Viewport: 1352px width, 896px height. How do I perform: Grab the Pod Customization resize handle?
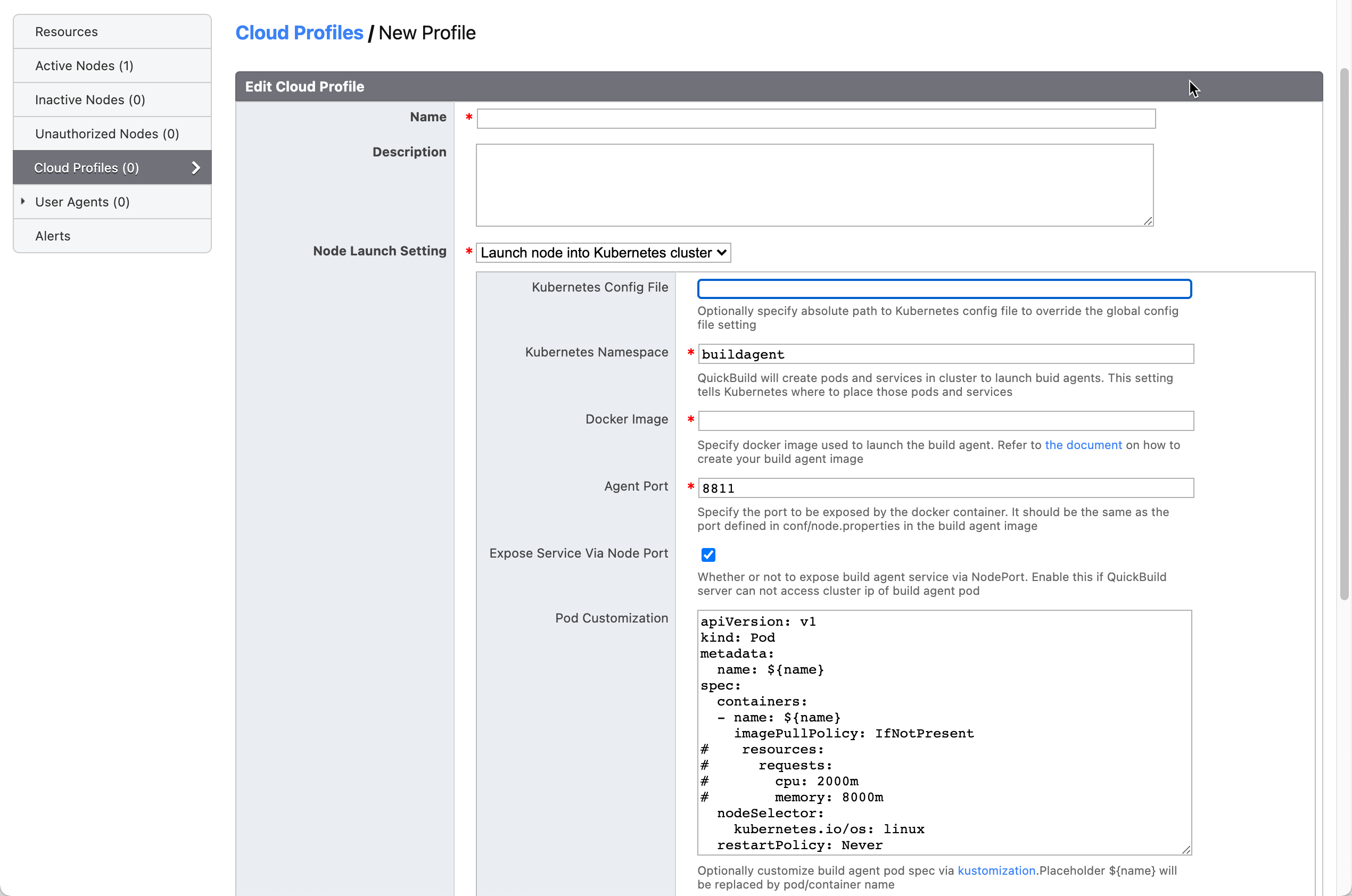coord(1186,850)
